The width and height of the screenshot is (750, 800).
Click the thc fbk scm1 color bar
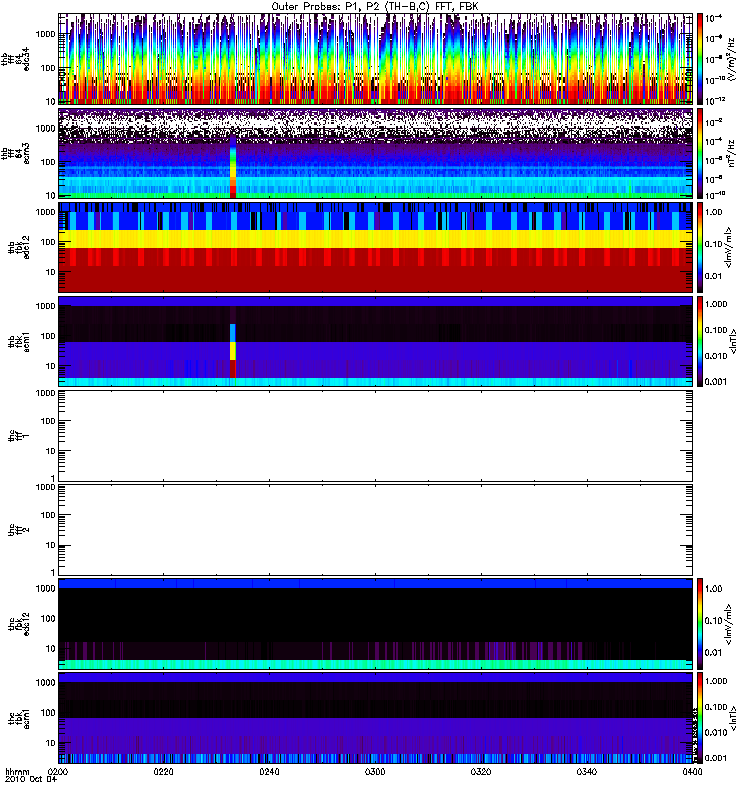click(x=700, y=718)
